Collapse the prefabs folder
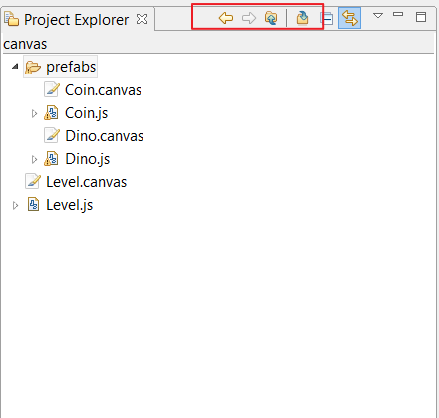This screenshot has height=418, width=439. click(15, 67)
